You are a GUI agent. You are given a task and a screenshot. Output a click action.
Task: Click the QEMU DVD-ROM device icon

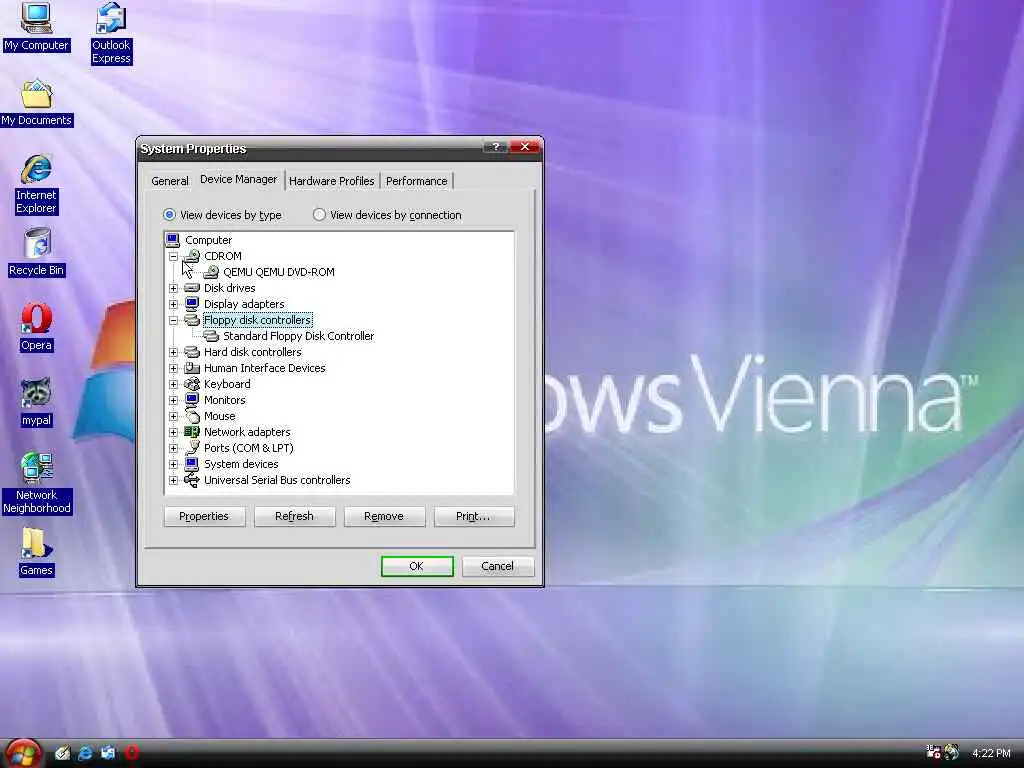[211, 272]
